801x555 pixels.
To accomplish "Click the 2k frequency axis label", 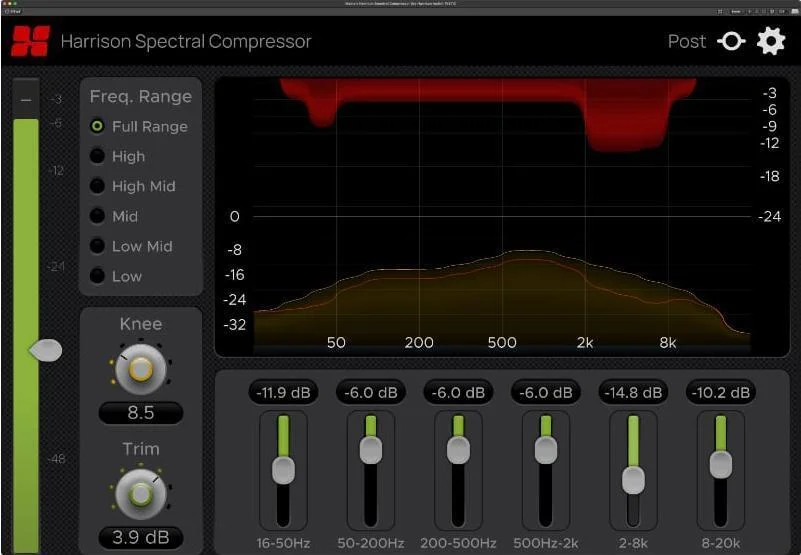I will click(x=585, y=342).
